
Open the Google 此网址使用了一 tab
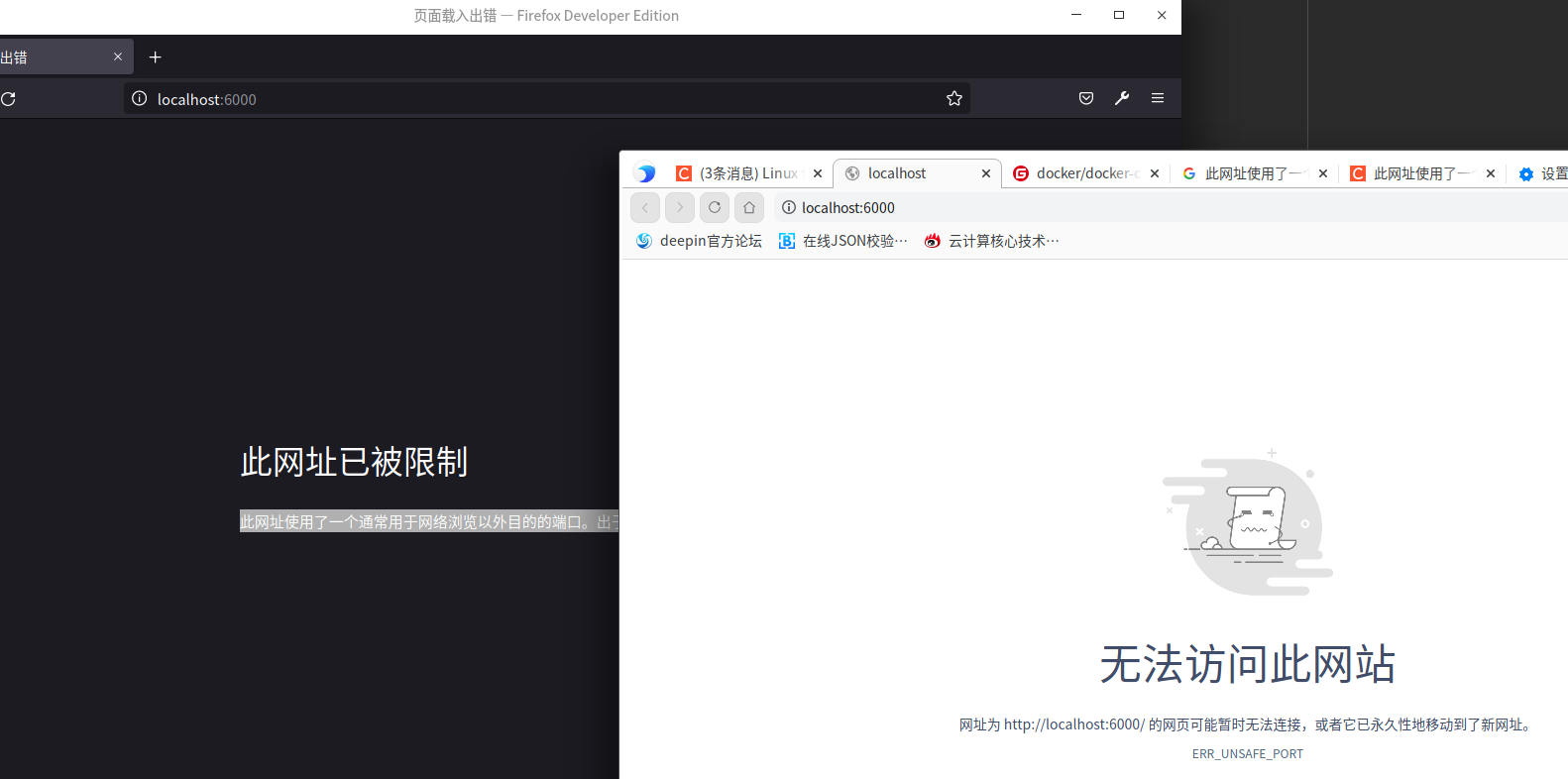click(1252, 173)
